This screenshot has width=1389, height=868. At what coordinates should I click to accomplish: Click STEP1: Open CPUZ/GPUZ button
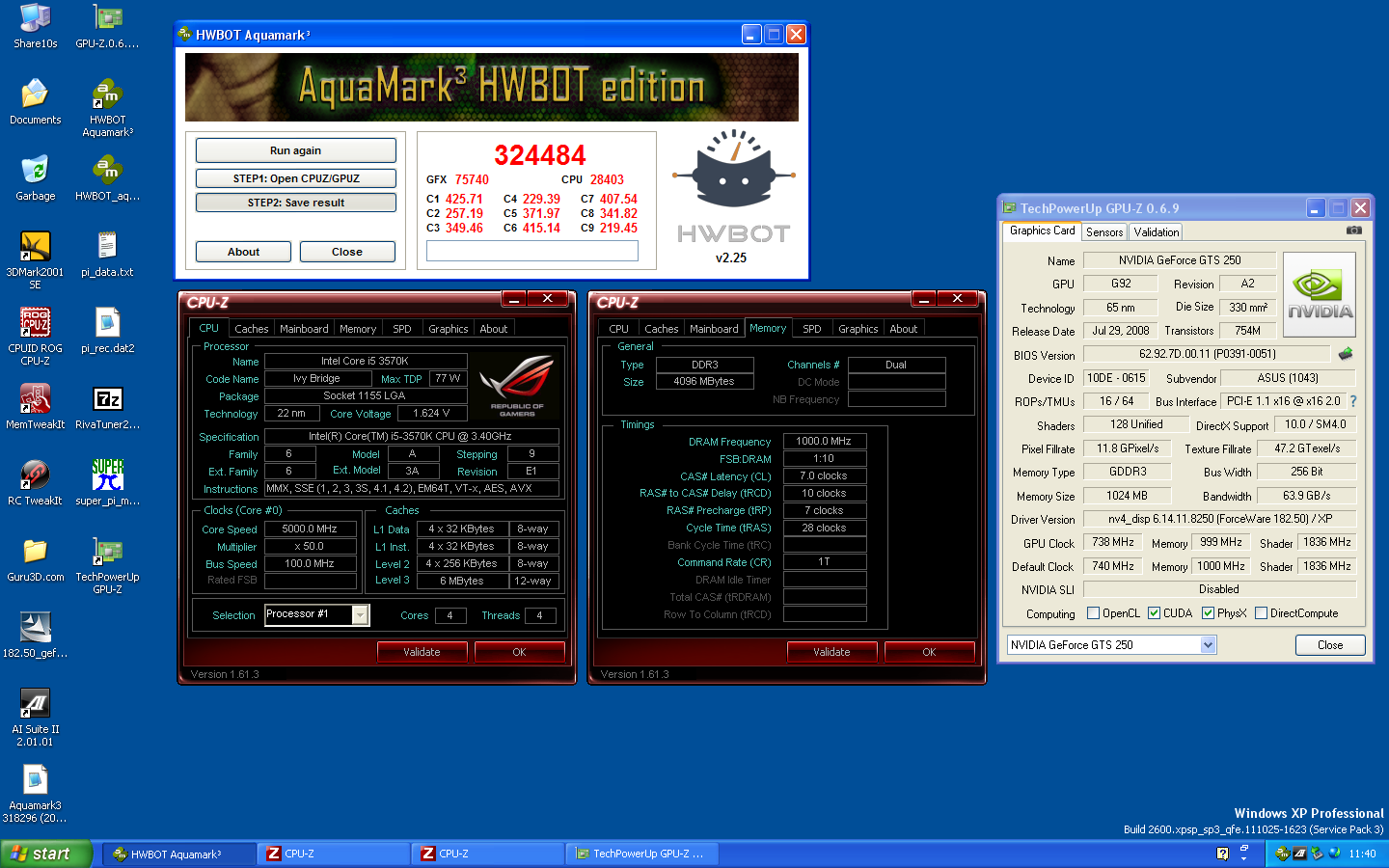(x=295, y=178)
